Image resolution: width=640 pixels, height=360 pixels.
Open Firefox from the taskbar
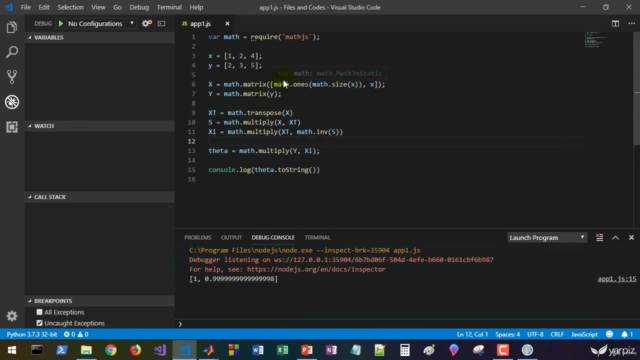tap(135, 350)
